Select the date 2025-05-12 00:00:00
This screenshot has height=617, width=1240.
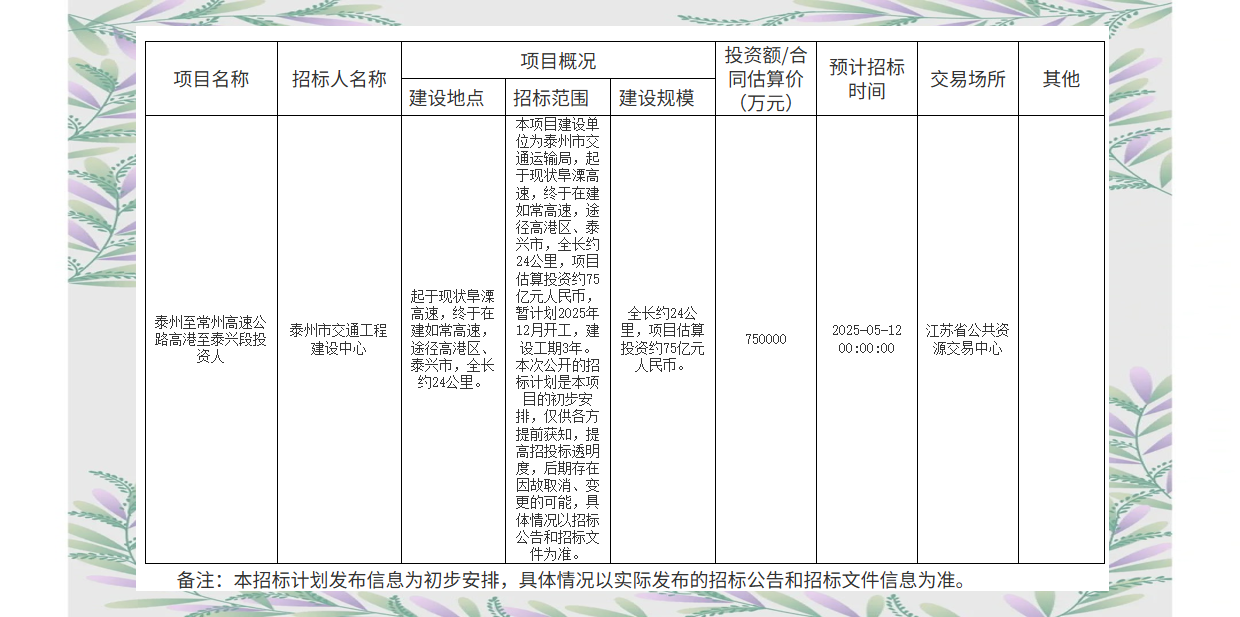867,339
